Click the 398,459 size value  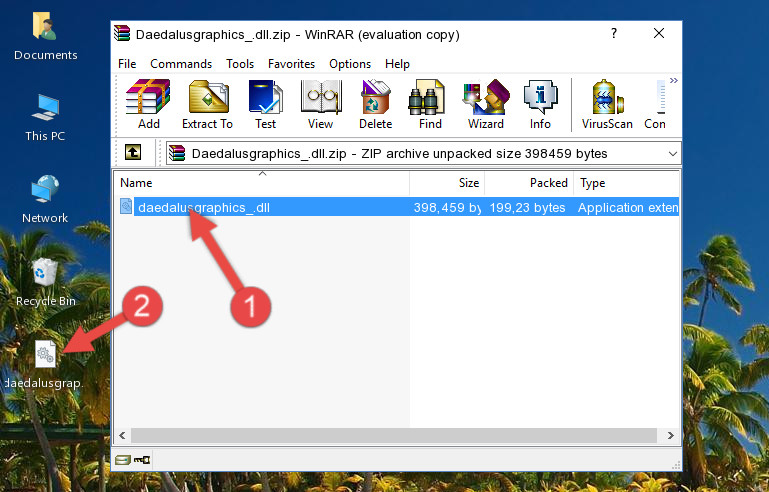point(447,207)
